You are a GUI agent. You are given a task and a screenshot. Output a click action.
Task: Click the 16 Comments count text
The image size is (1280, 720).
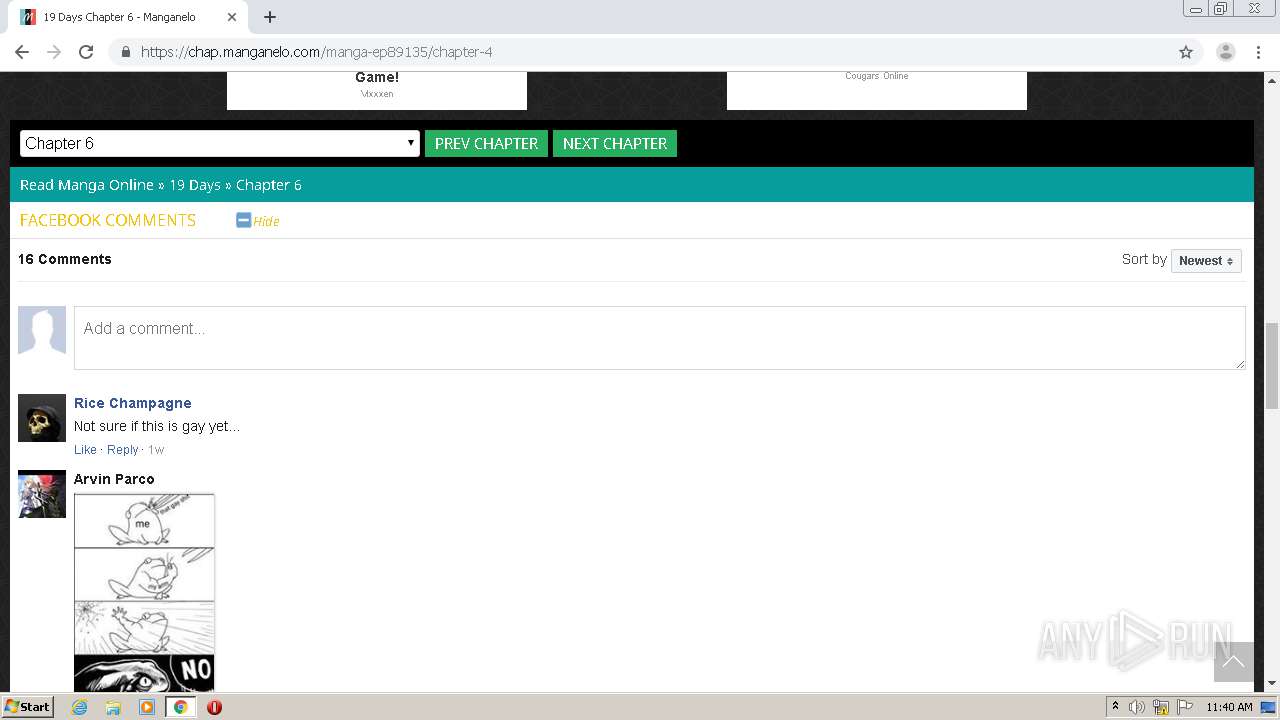click(x=65, y=259)
